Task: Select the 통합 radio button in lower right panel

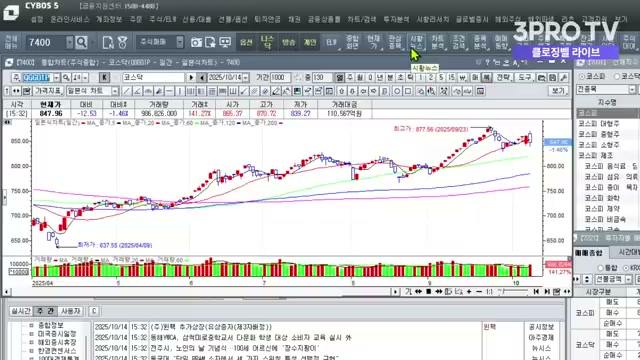Action: coord(600,268)
